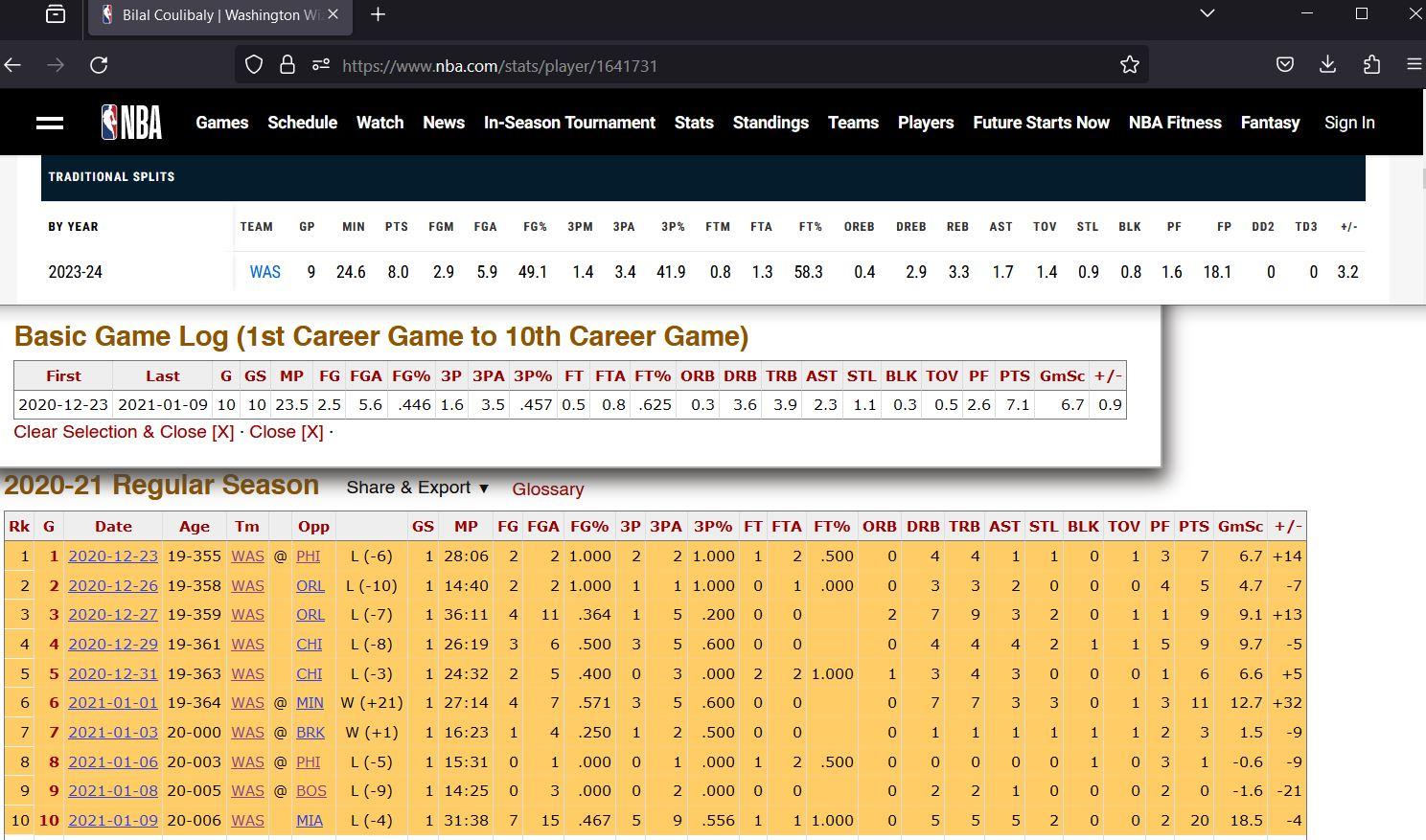Click the URL address bar field
This screenshot has width=1426, height=840.
coord(719,65)
